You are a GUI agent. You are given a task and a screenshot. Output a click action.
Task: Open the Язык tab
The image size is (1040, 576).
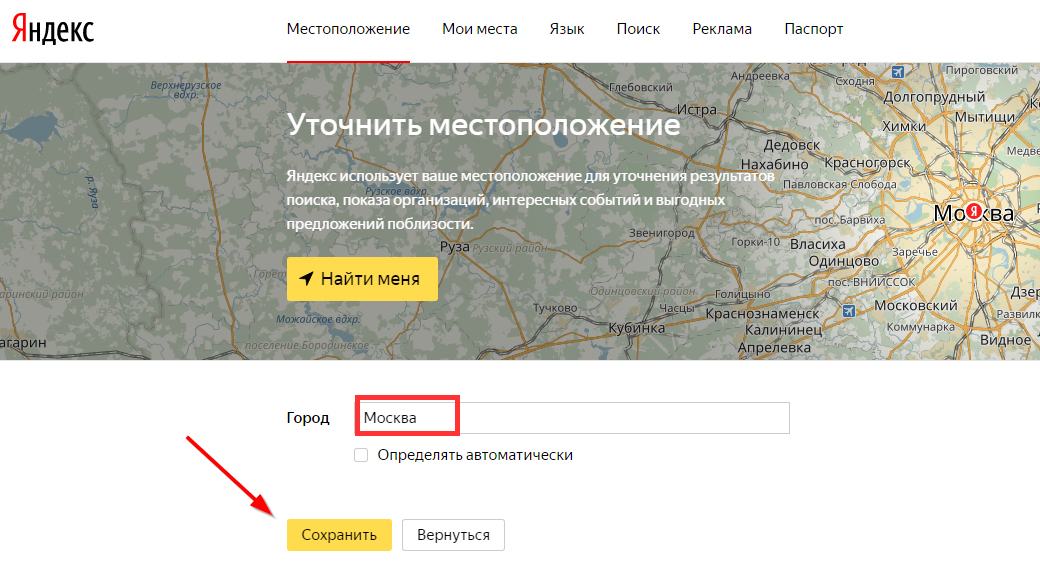pyautogui.click(x=566, y=29)
